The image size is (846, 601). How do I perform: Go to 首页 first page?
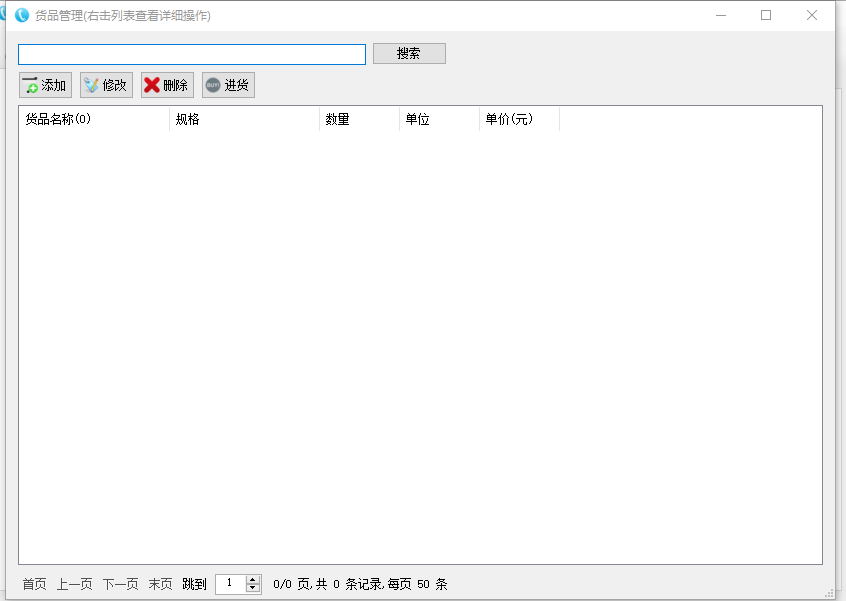coord(34,584)
